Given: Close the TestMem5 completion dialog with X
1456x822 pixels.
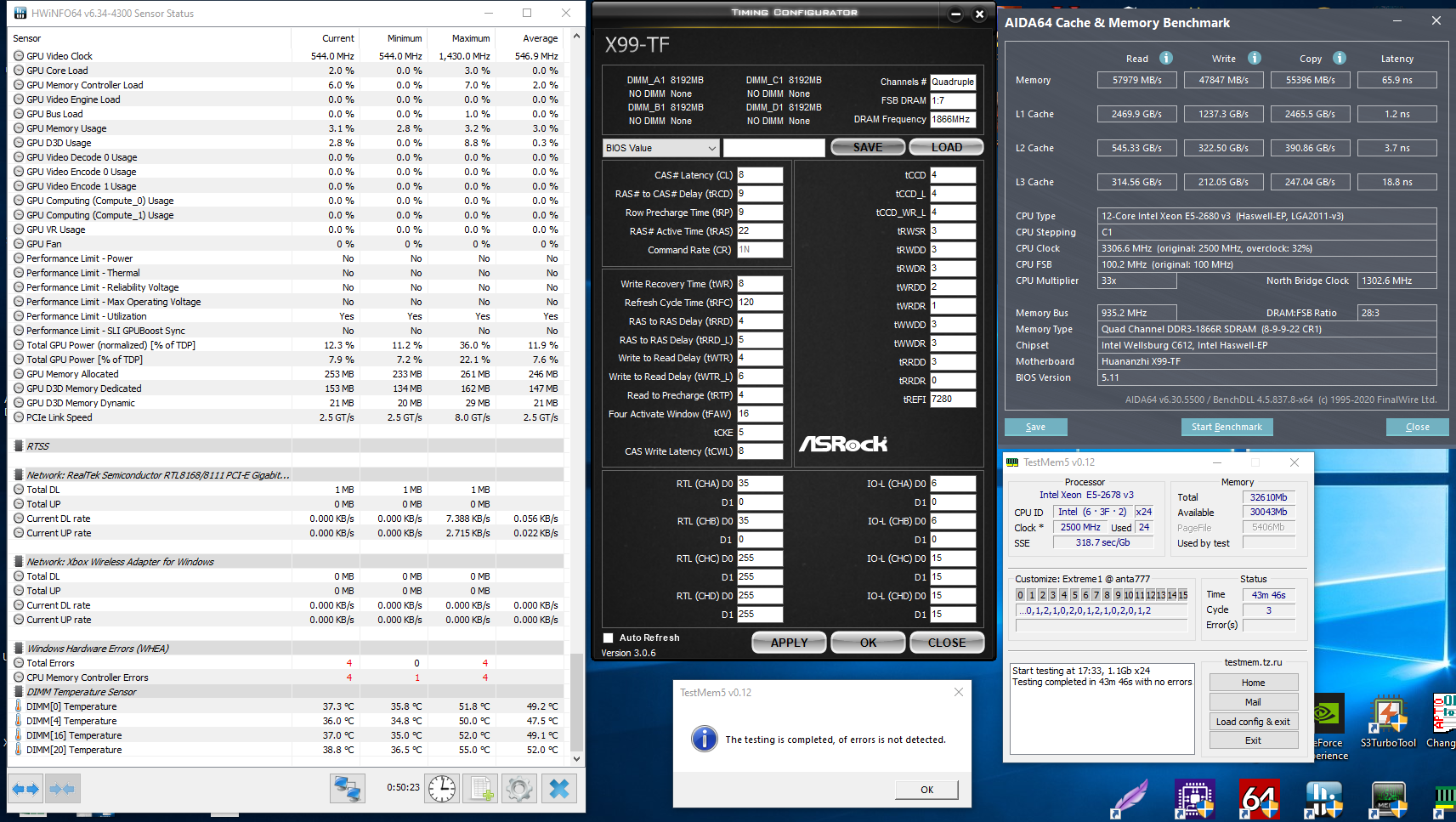Looking at the screenshot, I should point(959,692).
